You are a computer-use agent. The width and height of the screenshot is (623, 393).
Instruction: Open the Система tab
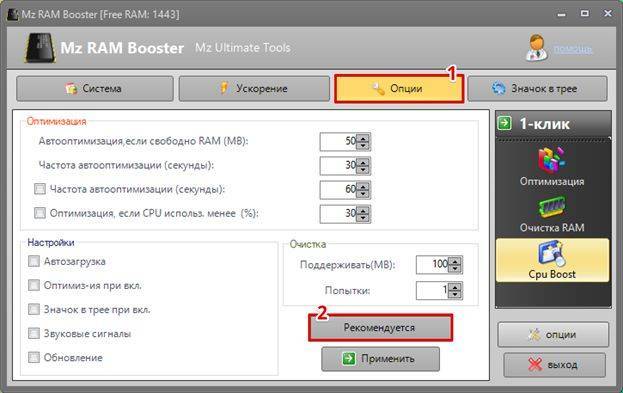(x=95, y=89)
